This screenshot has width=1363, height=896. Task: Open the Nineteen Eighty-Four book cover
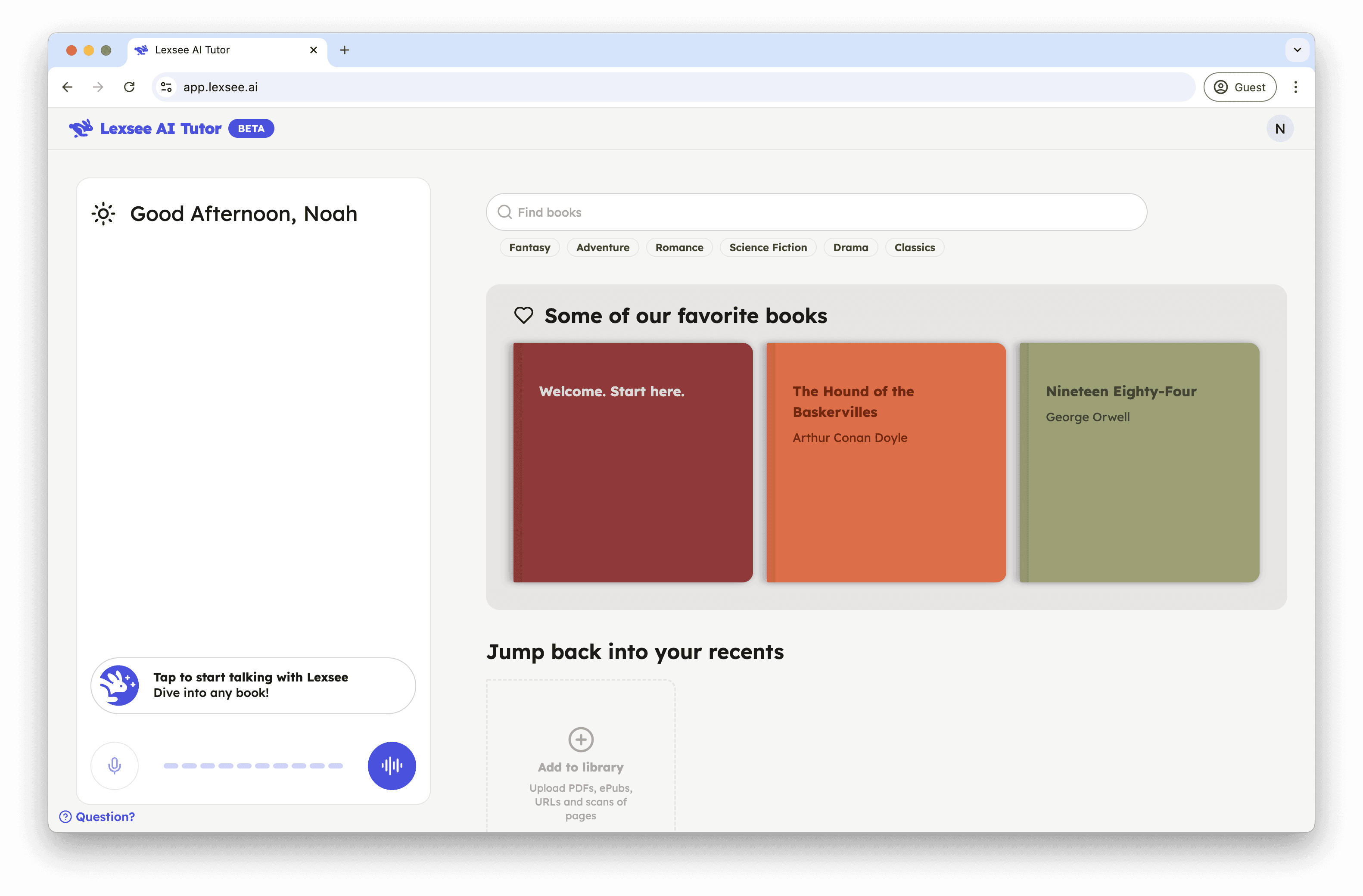pyautogui.click(x=1139, y=462)
